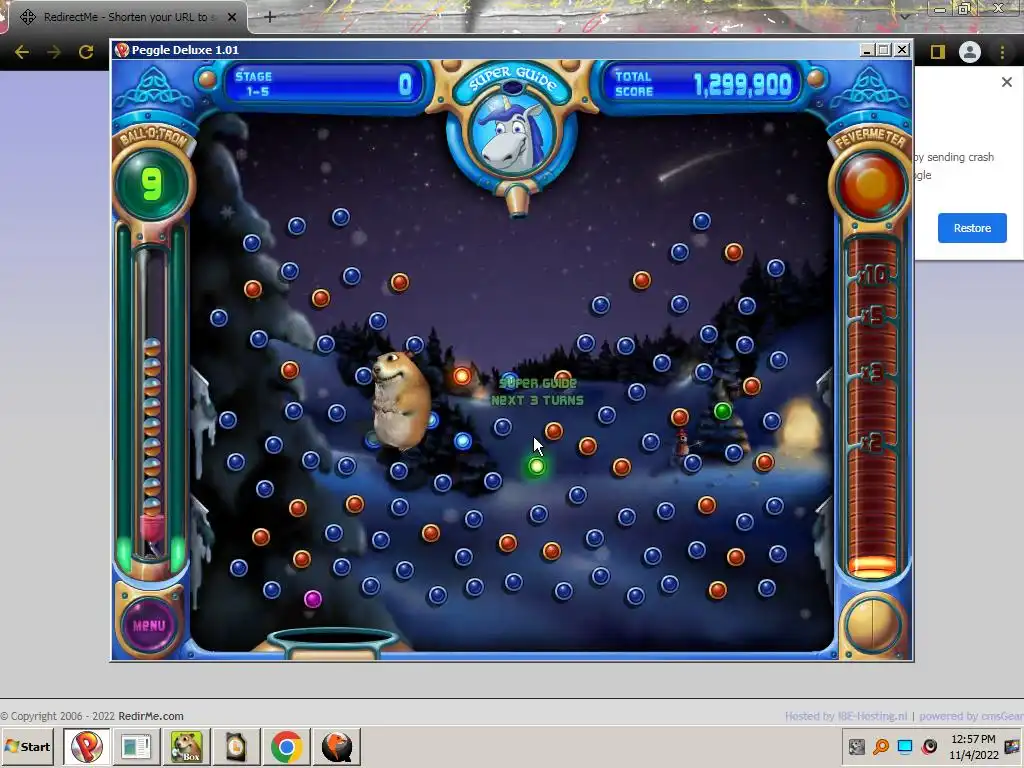
Task: Click the Fevermeter orange orb
Action: click(871, 185)
